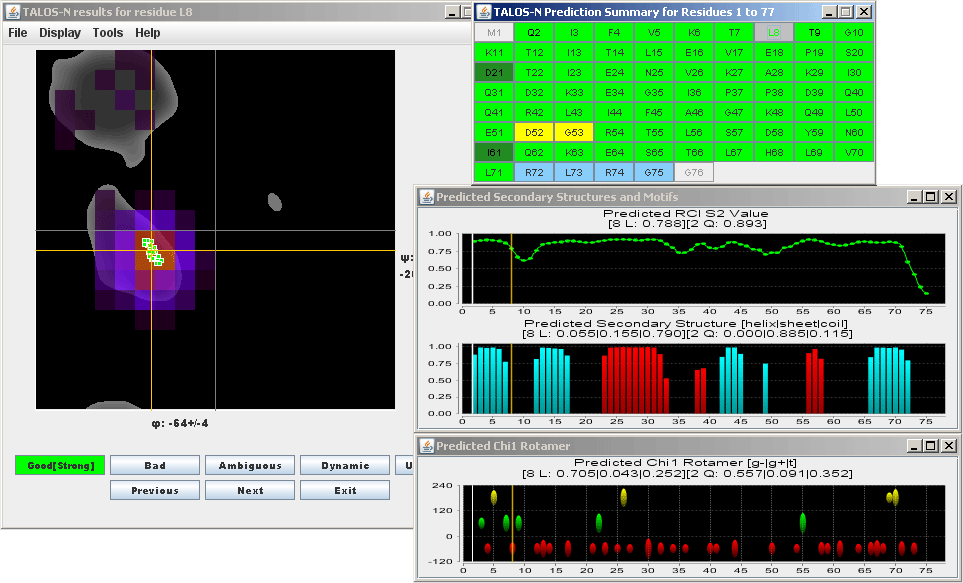Minimize the Predicted Secondary Structures and Motifs window

pos(915,197)
